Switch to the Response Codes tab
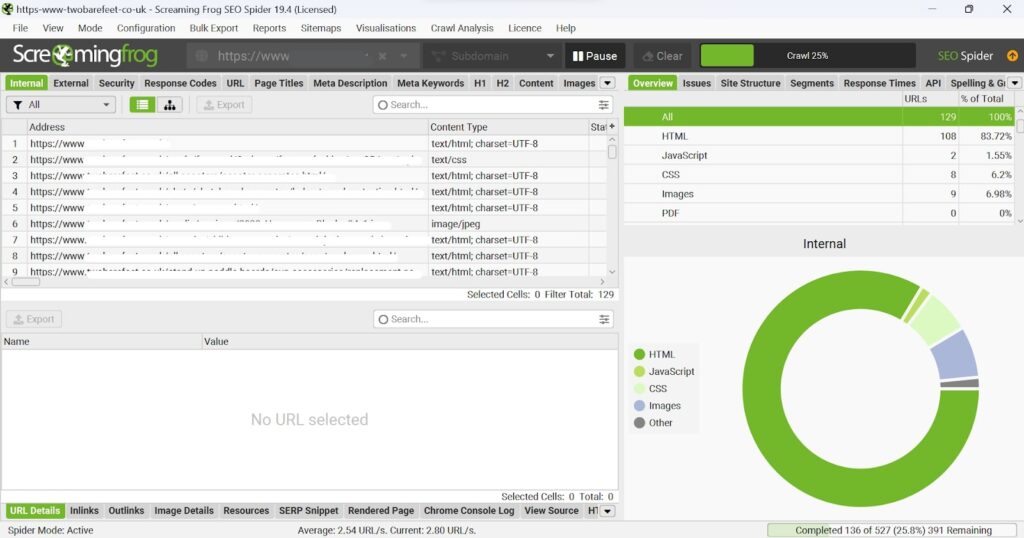Viewport: 1024px width, 538px height. click(x=180, y=83)
